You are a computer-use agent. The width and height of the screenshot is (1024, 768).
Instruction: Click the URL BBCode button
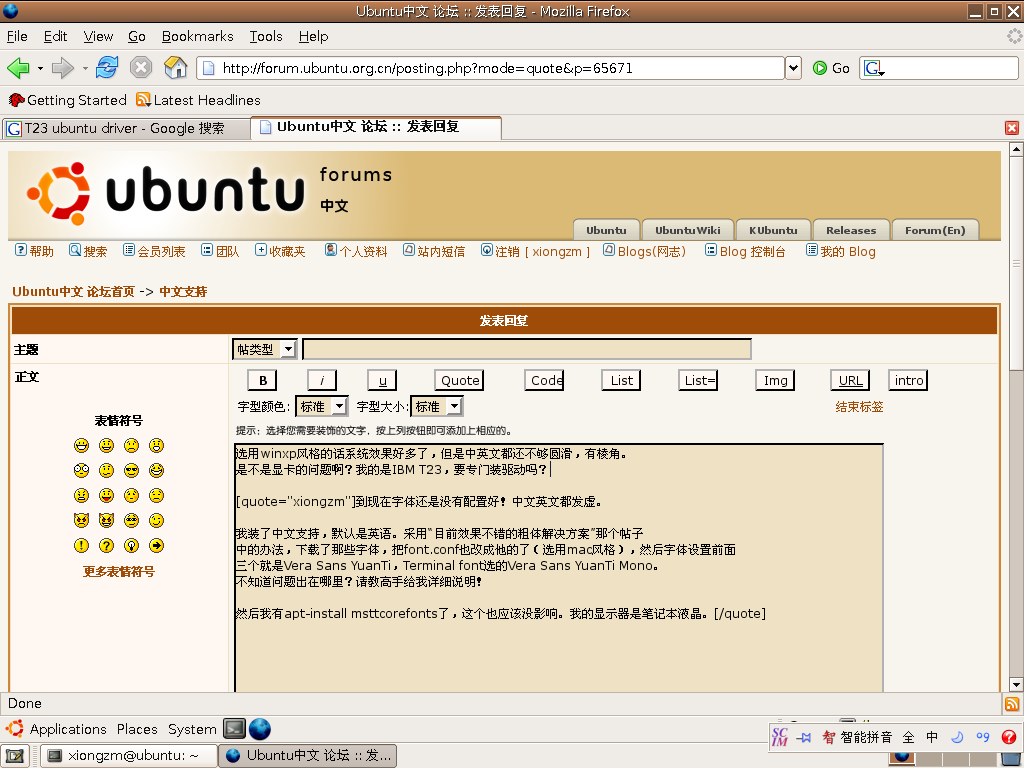pyautogui.click(x=850, y=380)
